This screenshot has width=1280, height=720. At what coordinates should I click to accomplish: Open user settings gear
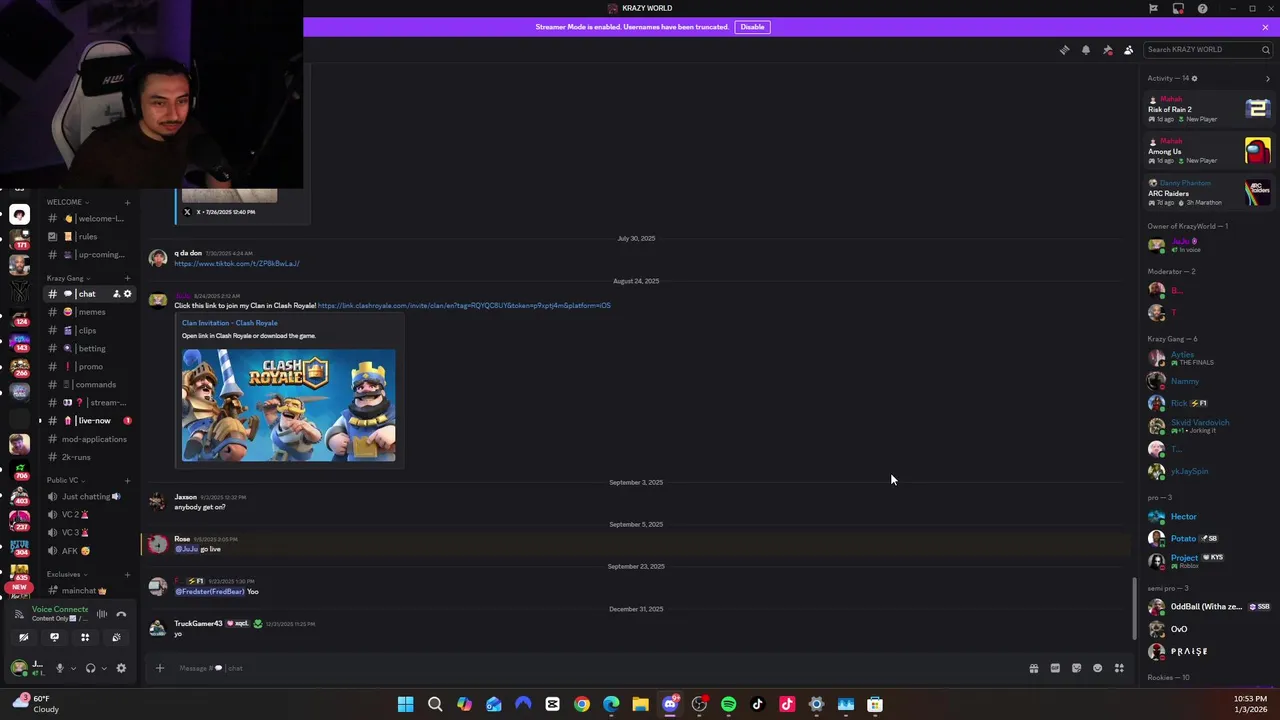[121, 668]
